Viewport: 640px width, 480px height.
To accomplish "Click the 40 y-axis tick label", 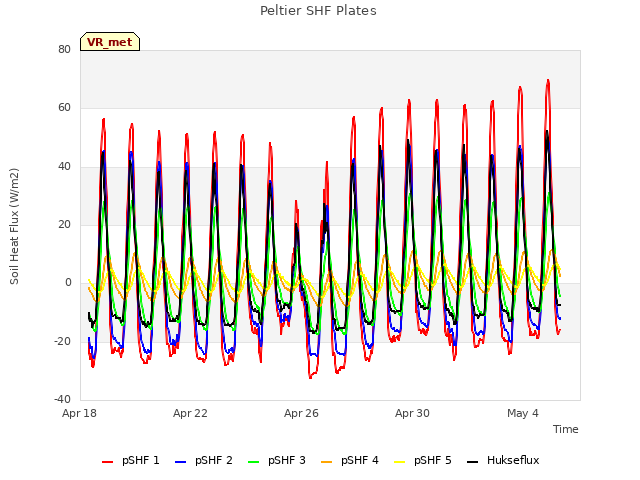I will point(64,166).
